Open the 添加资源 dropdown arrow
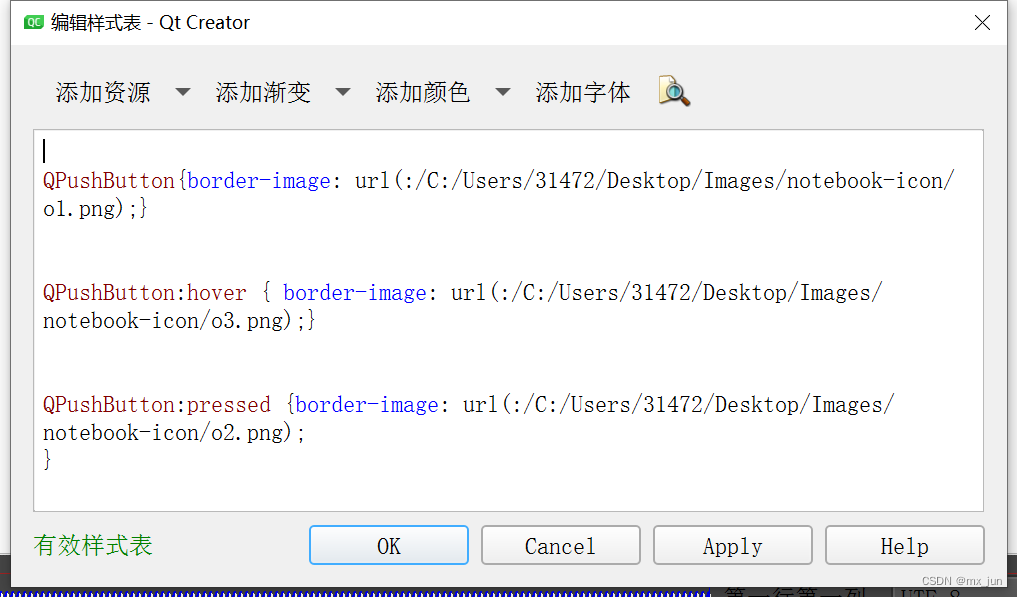Screen dimensions: 1017x597 pos(183,92)
